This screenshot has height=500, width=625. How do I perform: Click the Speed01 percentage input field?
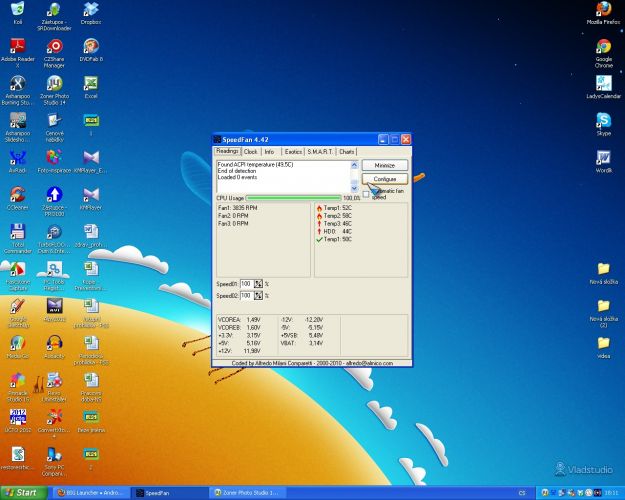(246, 284)
